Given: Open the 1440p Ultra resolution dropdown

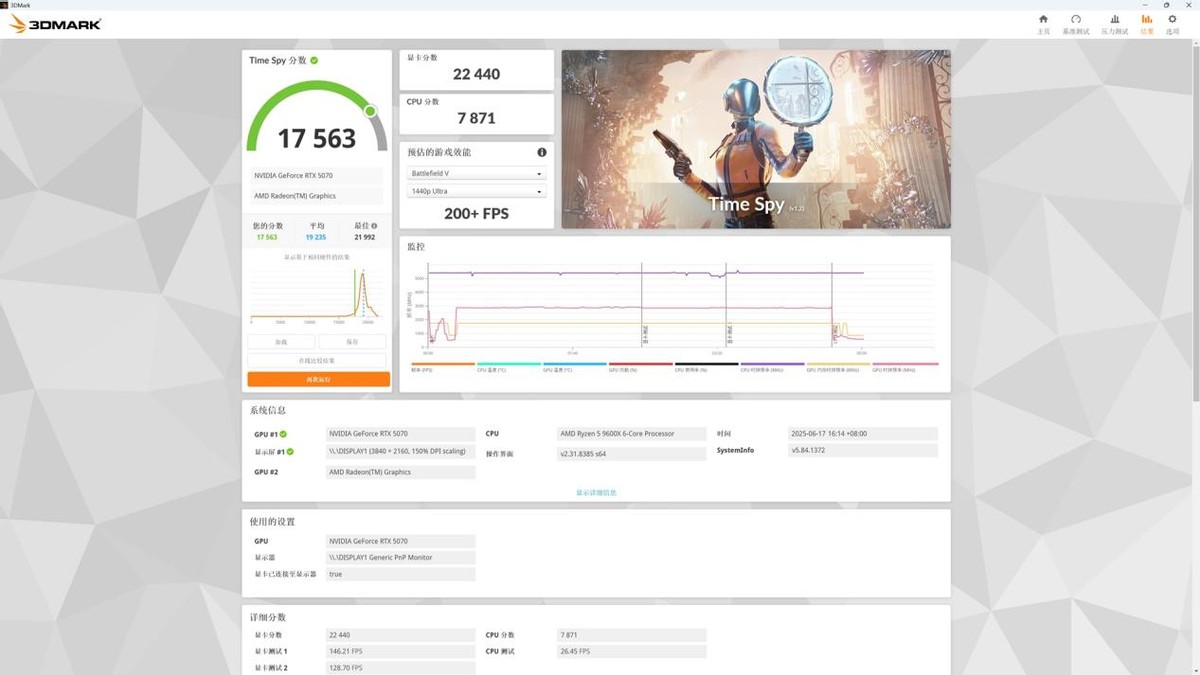Looking at the screenshot, I should [x=476, y=191].
